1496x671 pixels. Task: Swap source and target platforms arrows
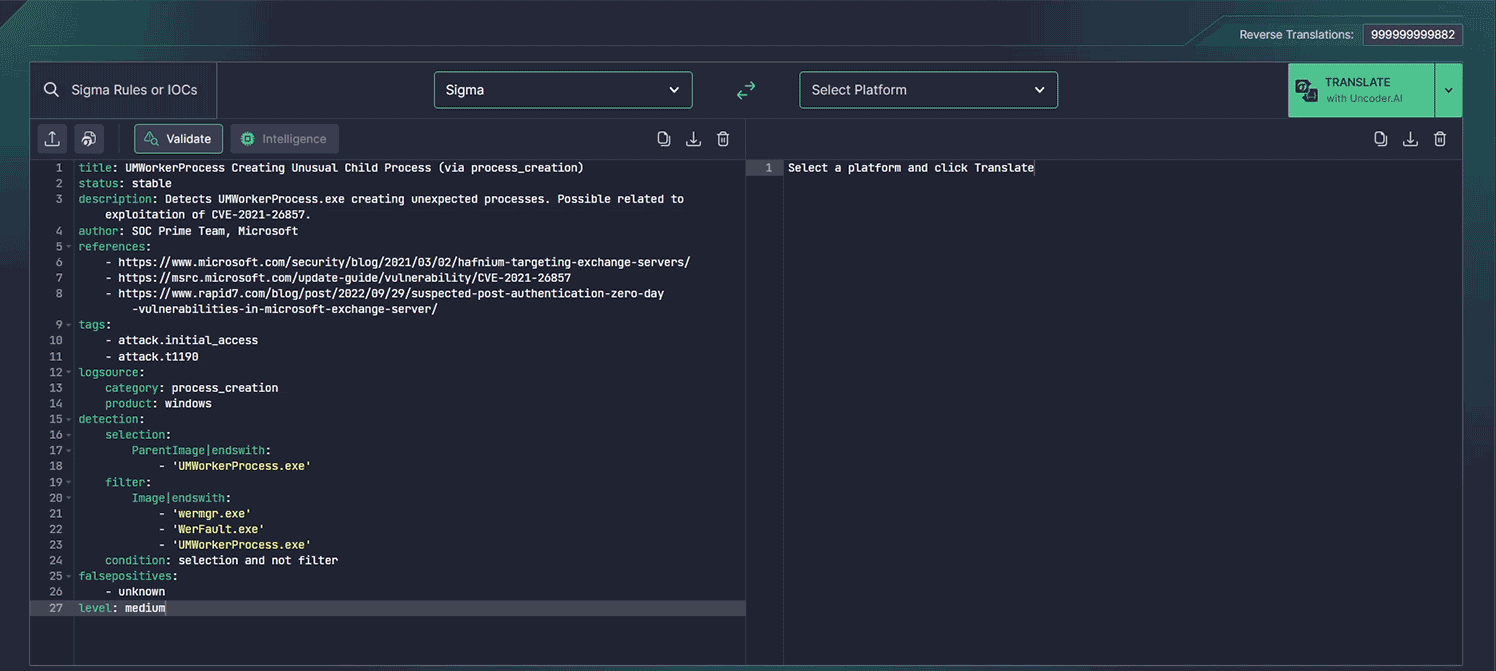746,90
